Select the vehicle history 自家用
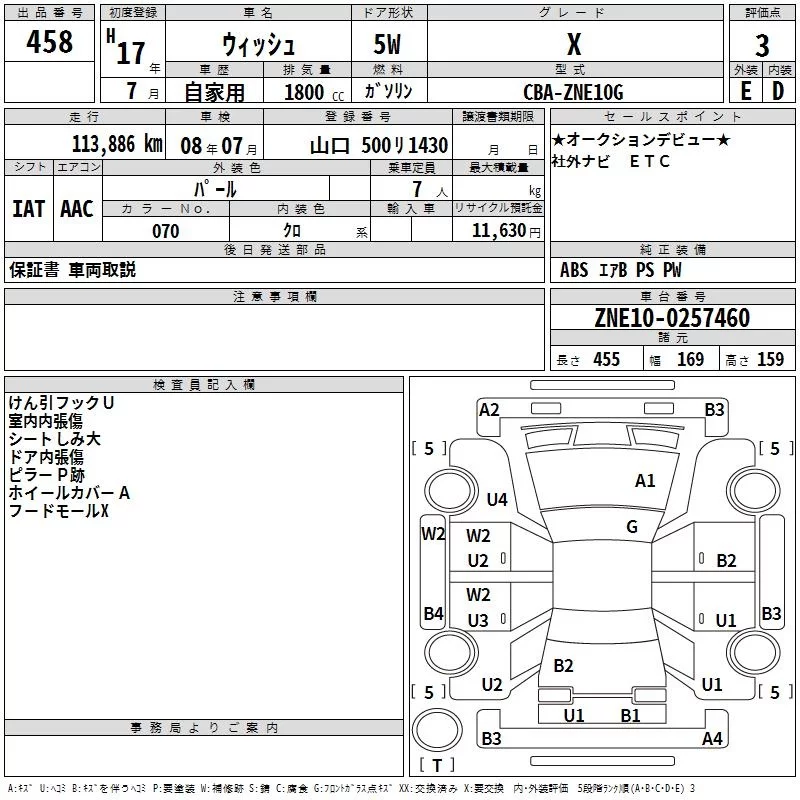The image size is (800, 800). point(214,92)
